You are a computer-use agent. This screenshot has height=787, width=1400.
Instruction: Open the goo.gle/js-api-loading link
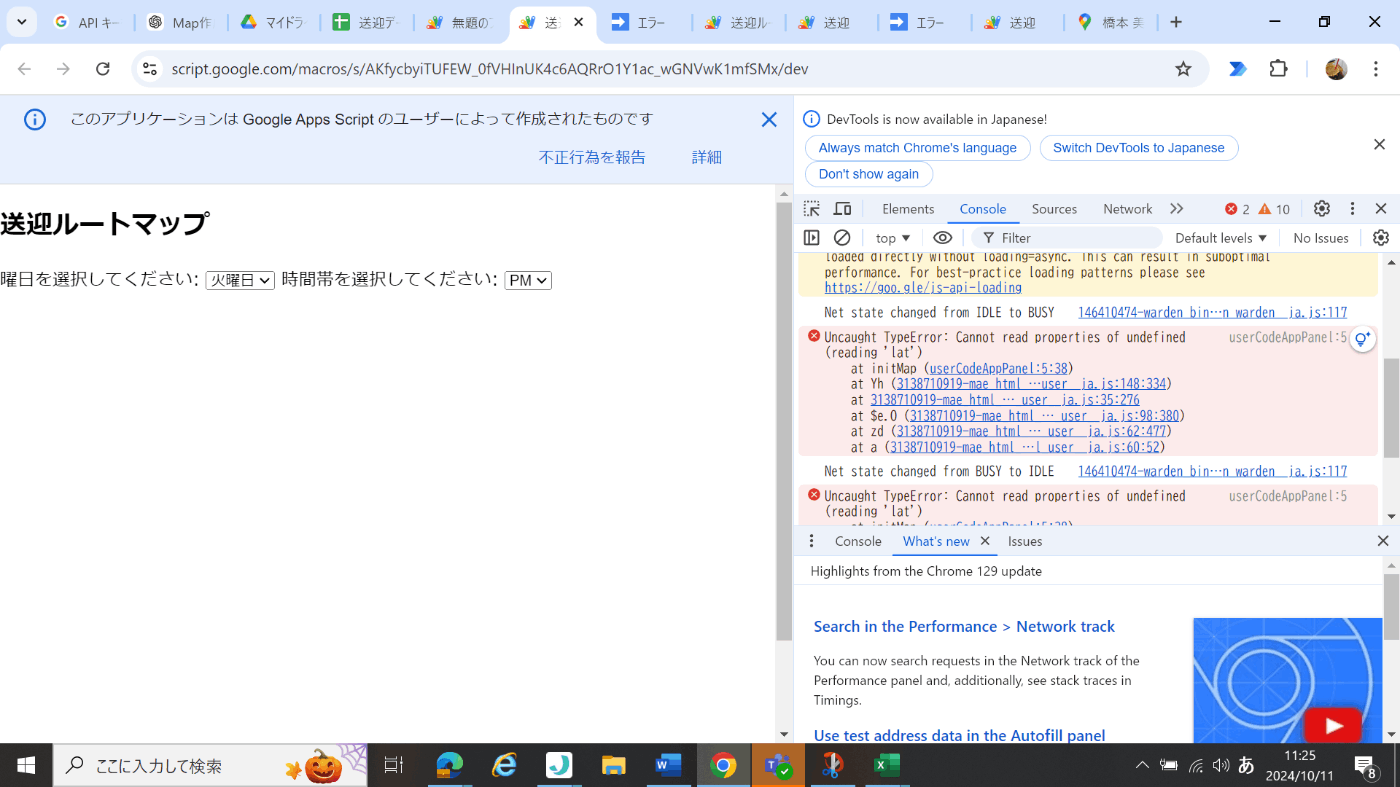(923, 288)
